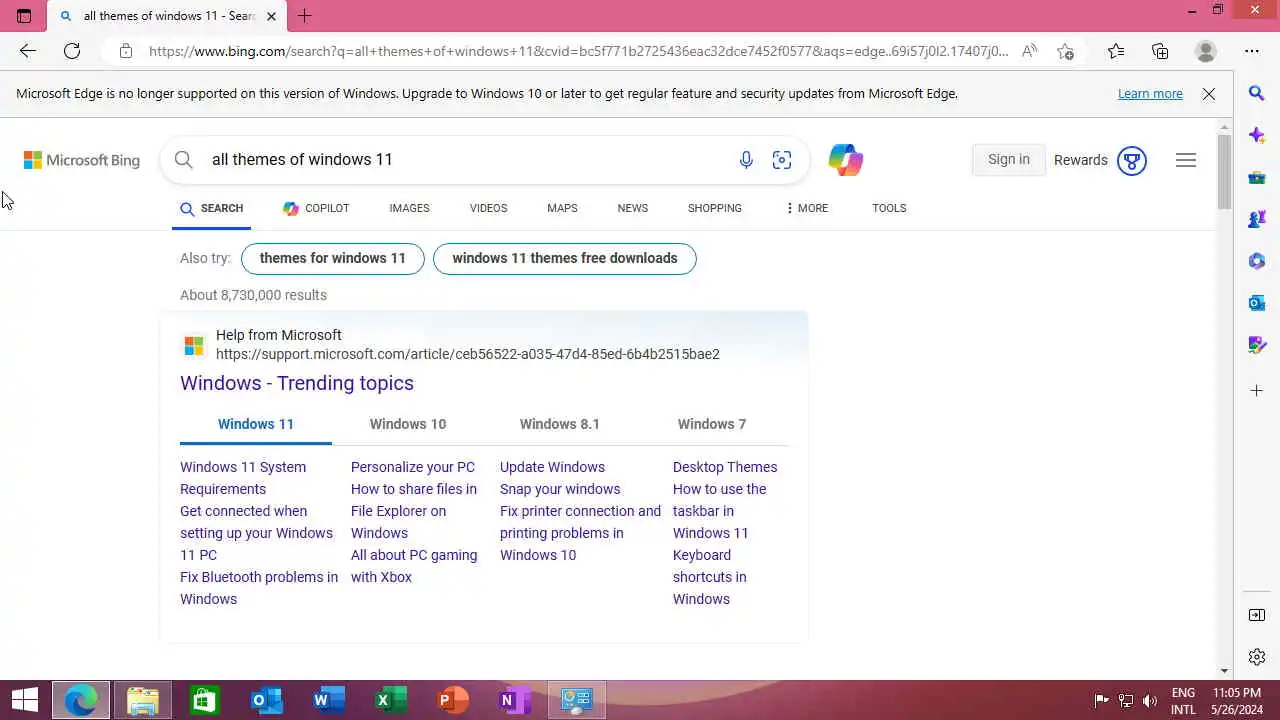1280x720 pixels.
Task: Click the Microsoft Bing logo
Action: click(x=82, y=160)
